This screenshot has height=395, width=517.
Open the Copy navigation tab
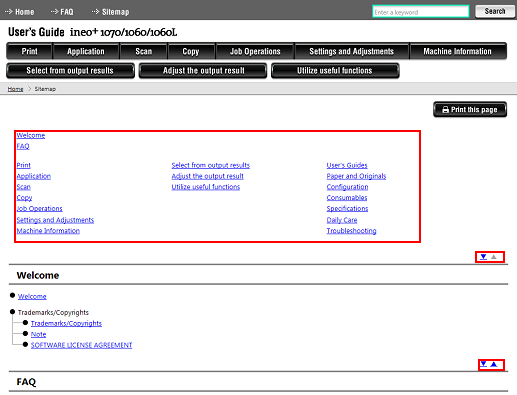pos(191,51)
